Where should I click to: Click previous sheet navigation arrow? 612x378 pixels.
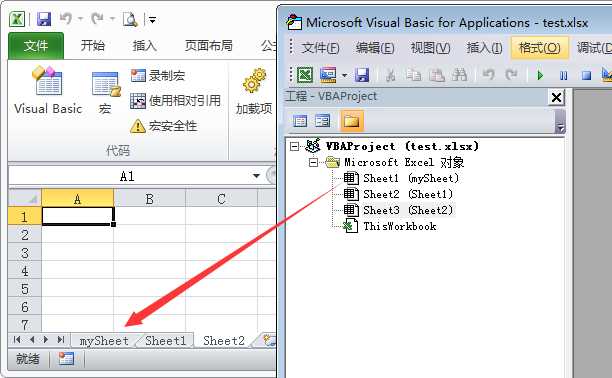(x=32, y=340)
